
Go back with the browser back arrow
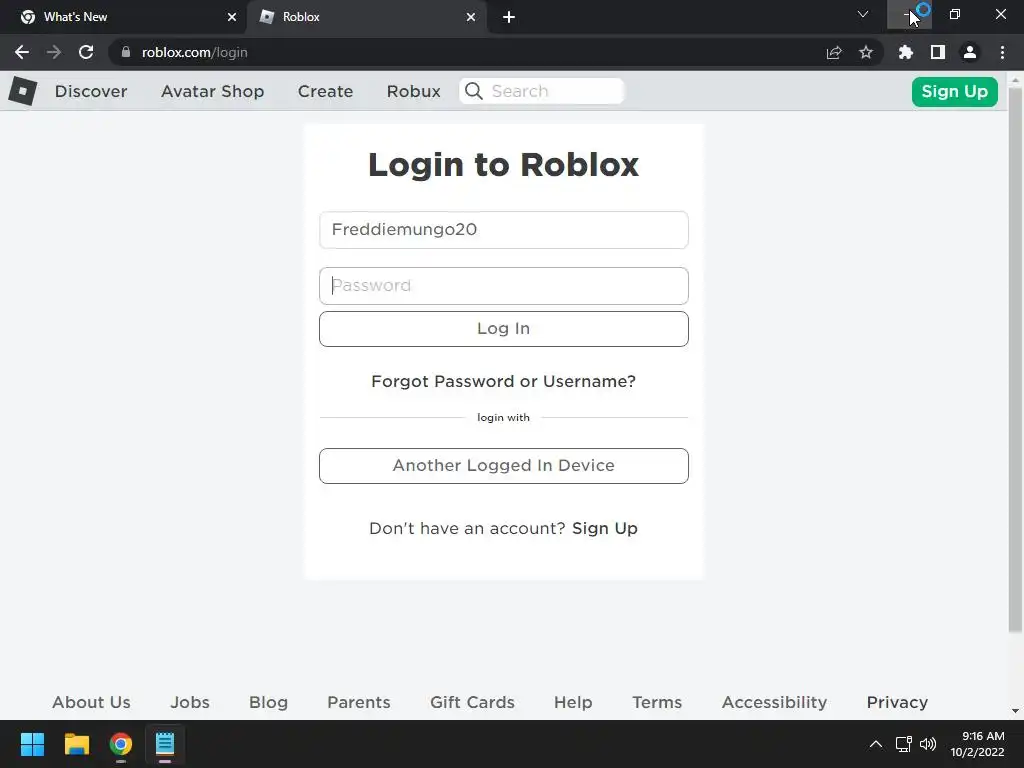tap(22, 52)
